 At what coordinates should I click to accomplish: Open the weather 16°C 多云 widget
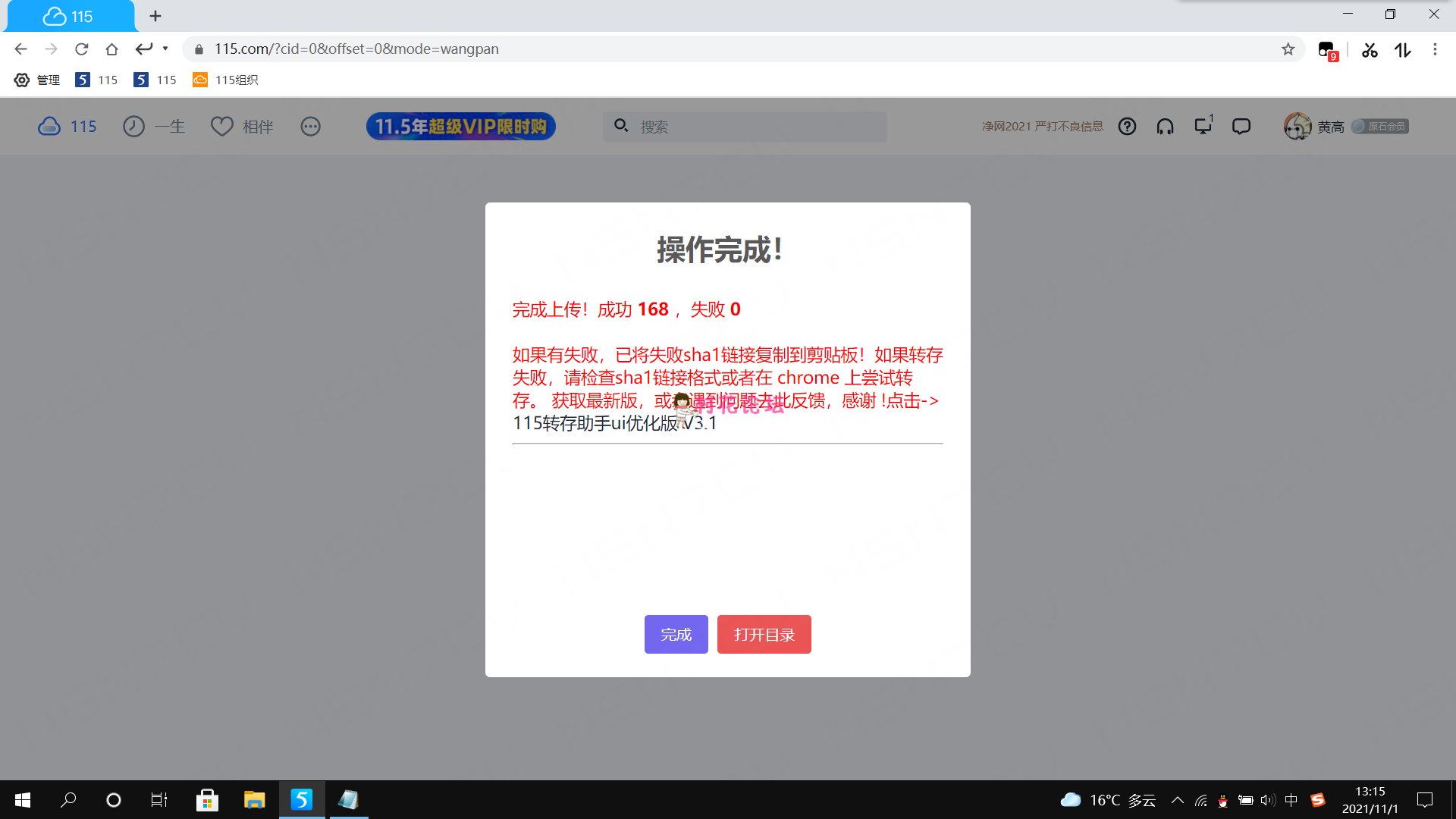(1108, 799)
